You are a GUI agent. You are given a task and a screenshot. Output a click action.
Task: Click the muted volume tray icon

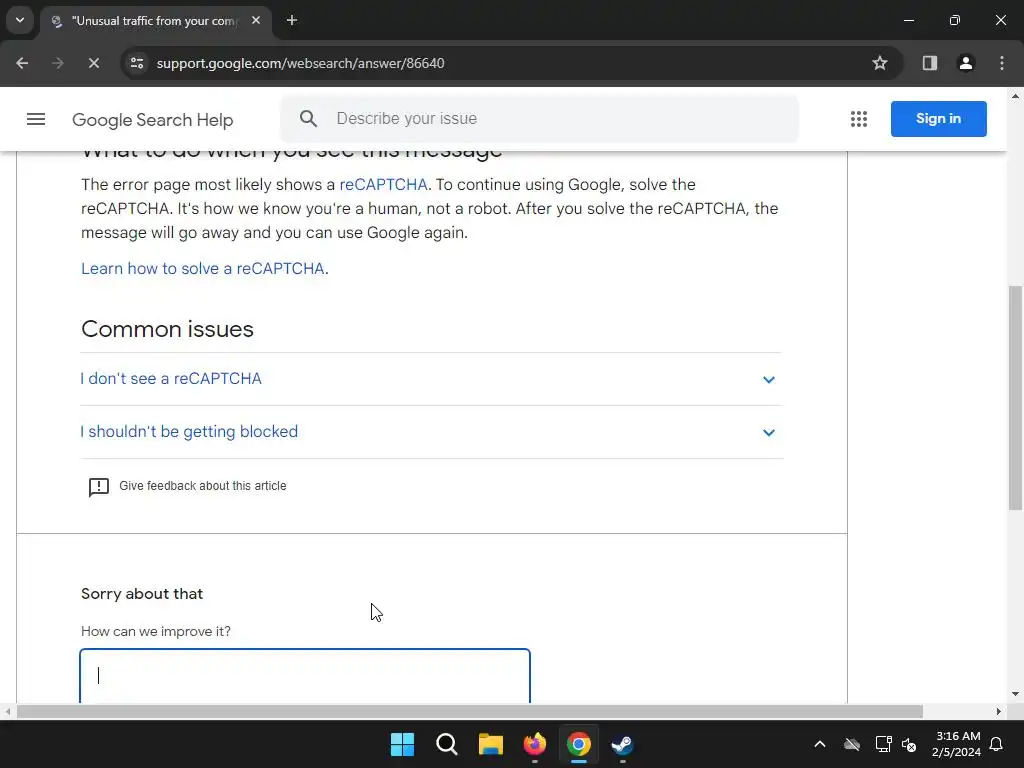909,744
